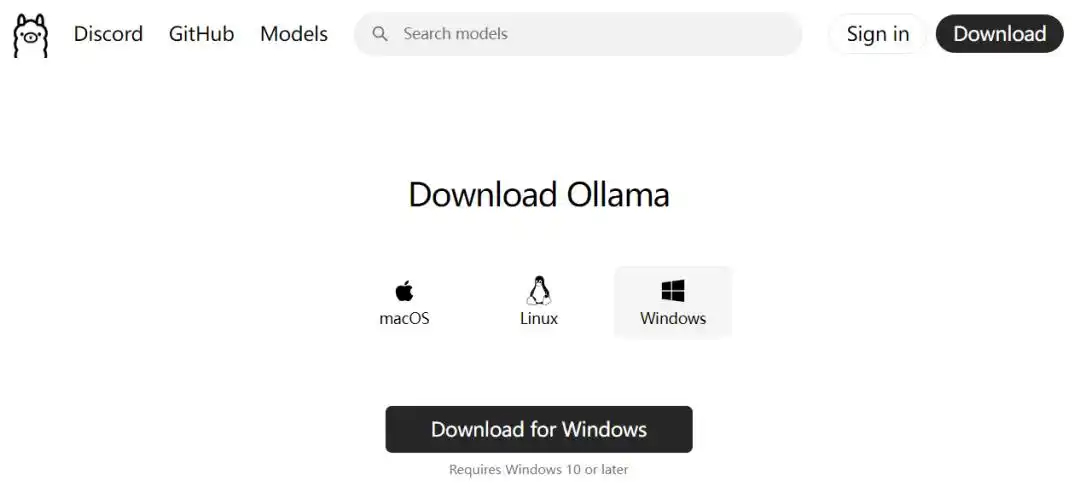Open the GitHub link in header
1080x498 pixels.
201,34
